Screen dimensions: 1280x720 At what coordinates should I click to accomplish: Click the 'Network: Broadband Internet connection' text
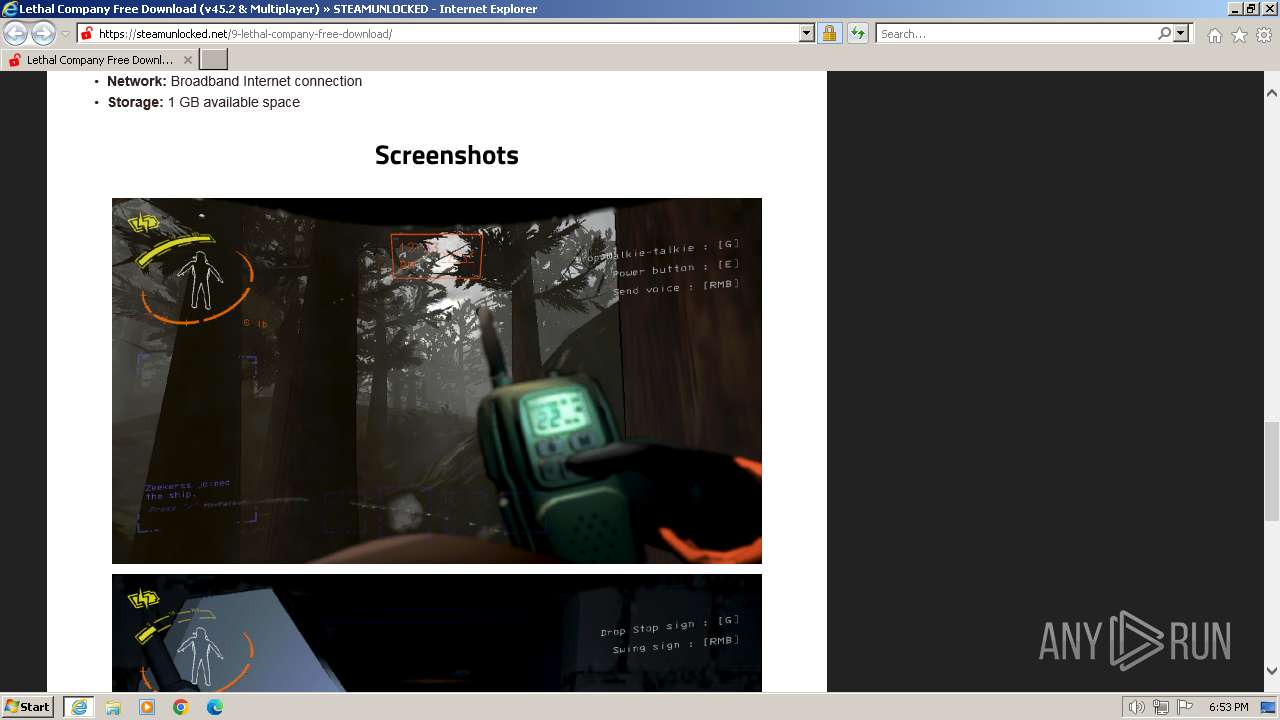click(x=235, y=81)
